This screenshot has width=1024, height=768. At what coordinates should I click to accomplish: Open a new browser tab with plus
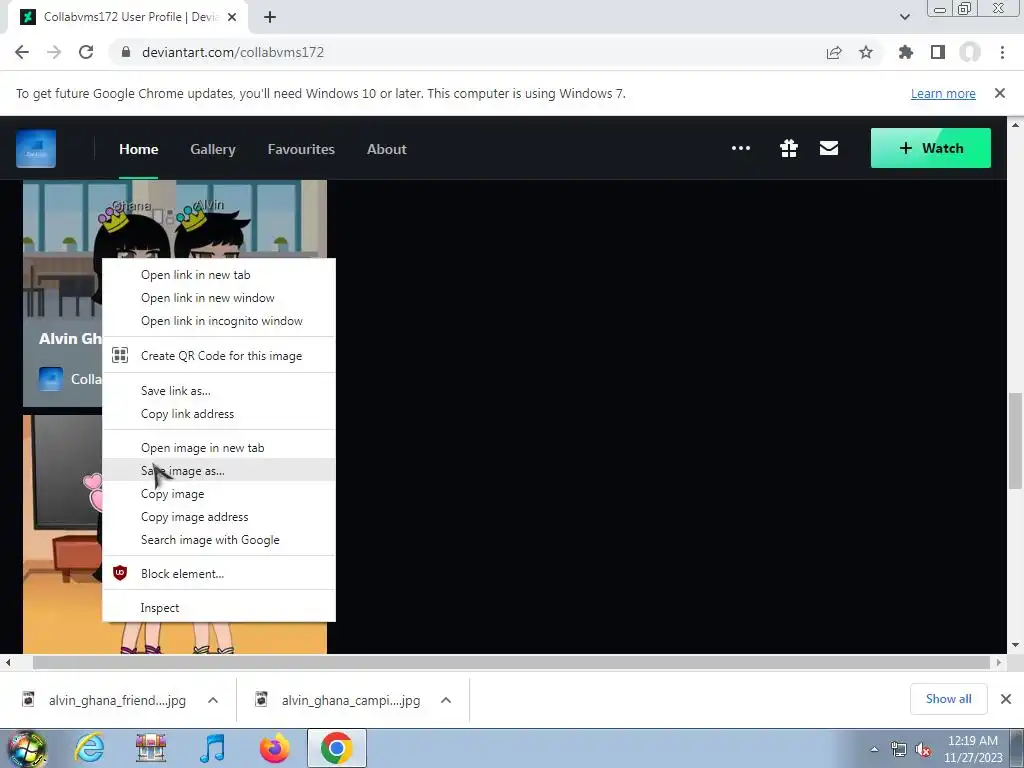click(270, 18)
